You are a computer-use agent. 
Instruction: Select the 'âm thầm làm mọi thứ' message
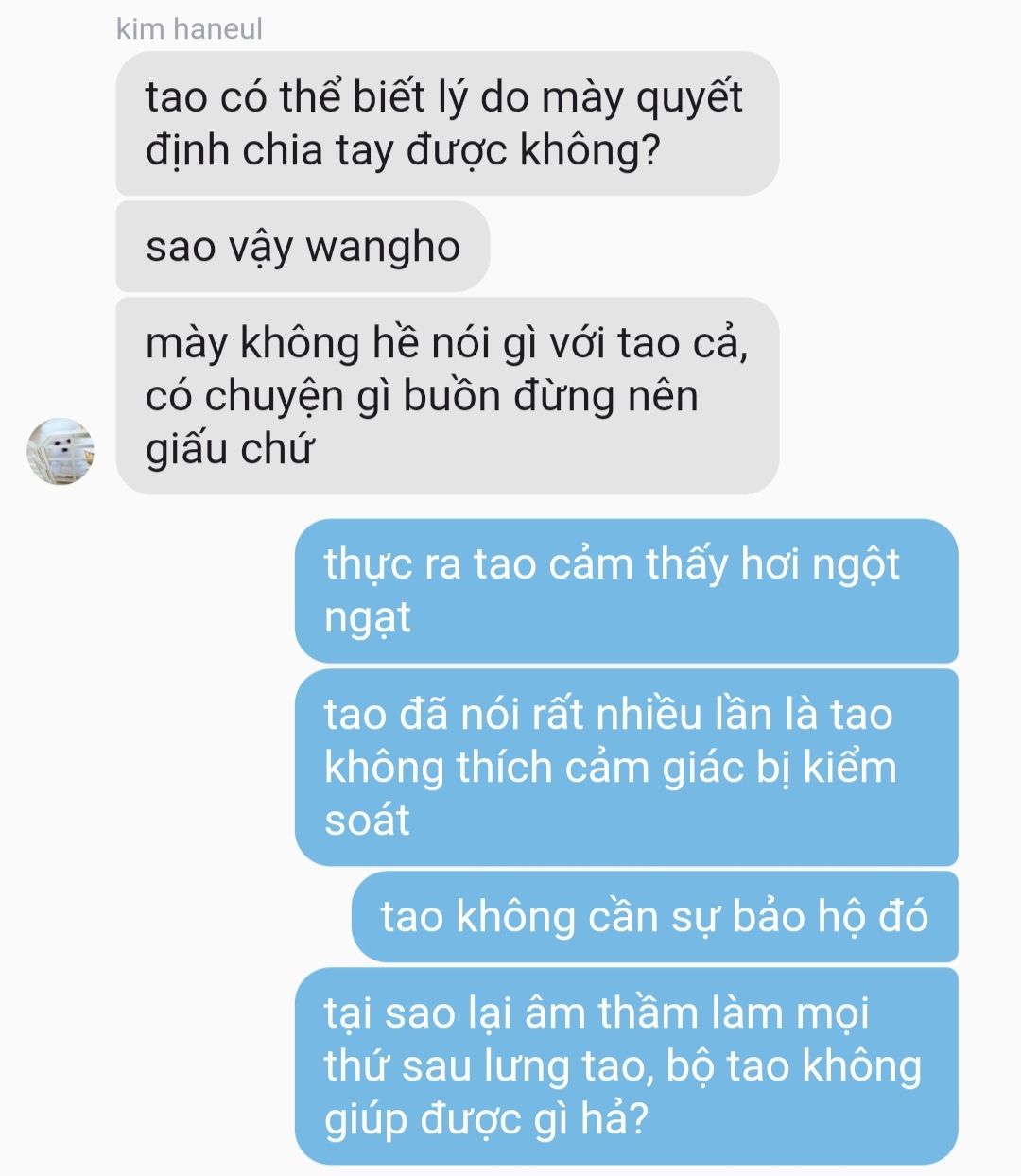pyautogui.click(x=627, y=1065)
